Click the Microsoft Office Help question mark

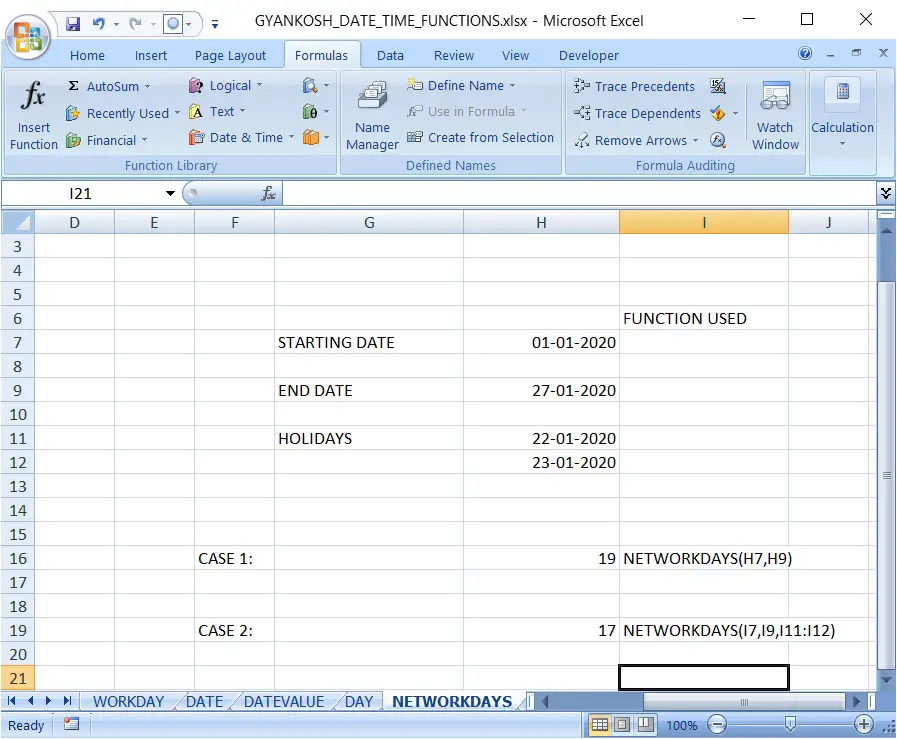pos(805,54)
